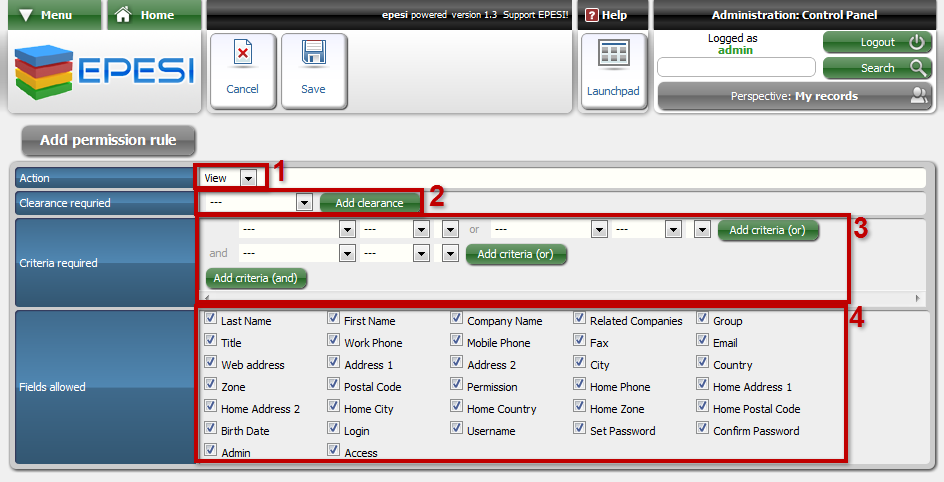
Task: Go to Home tab
Action: coord(154,15)
